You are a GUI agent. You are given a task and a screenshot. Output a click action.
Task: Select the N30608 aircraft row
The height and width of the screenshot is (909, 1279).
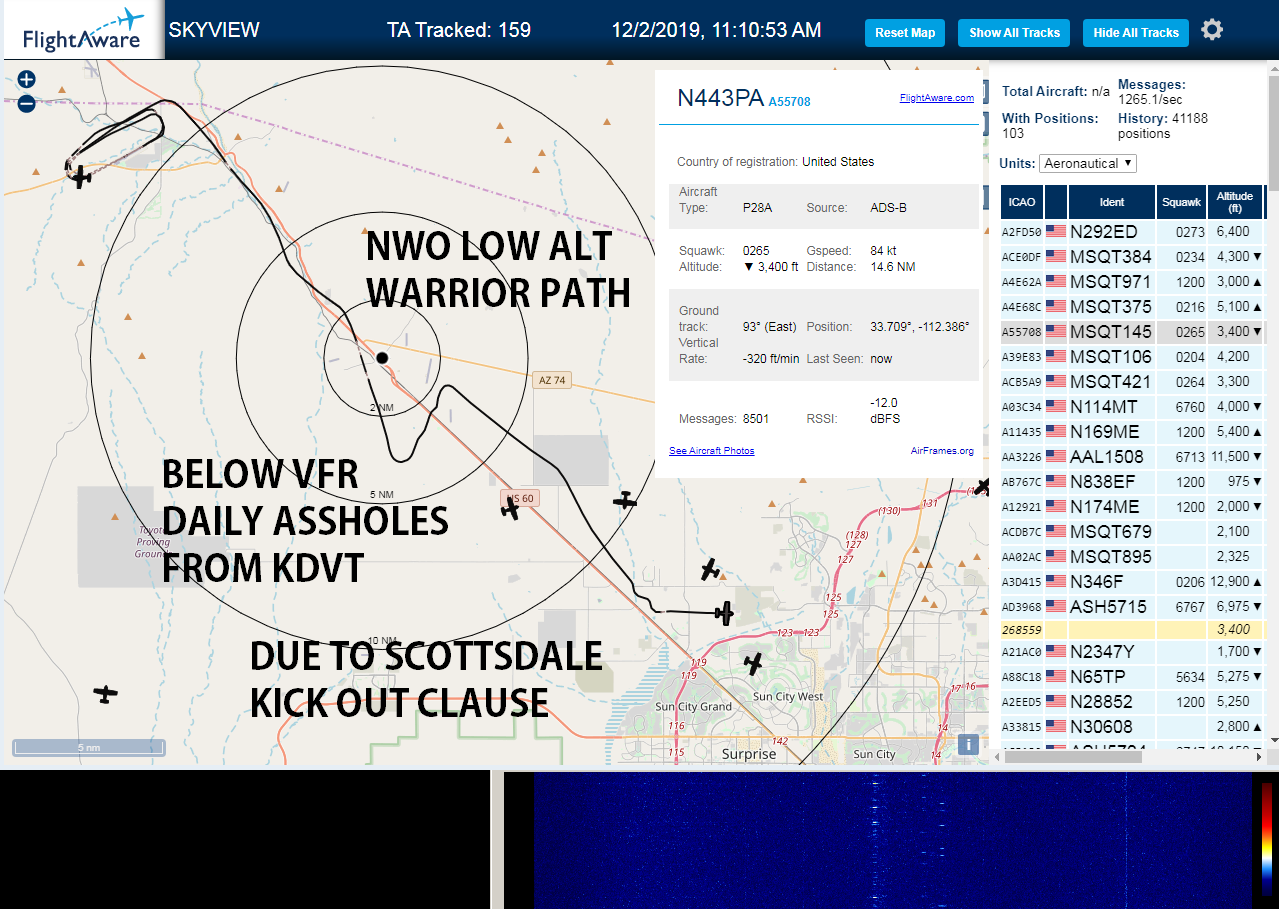1133,727
